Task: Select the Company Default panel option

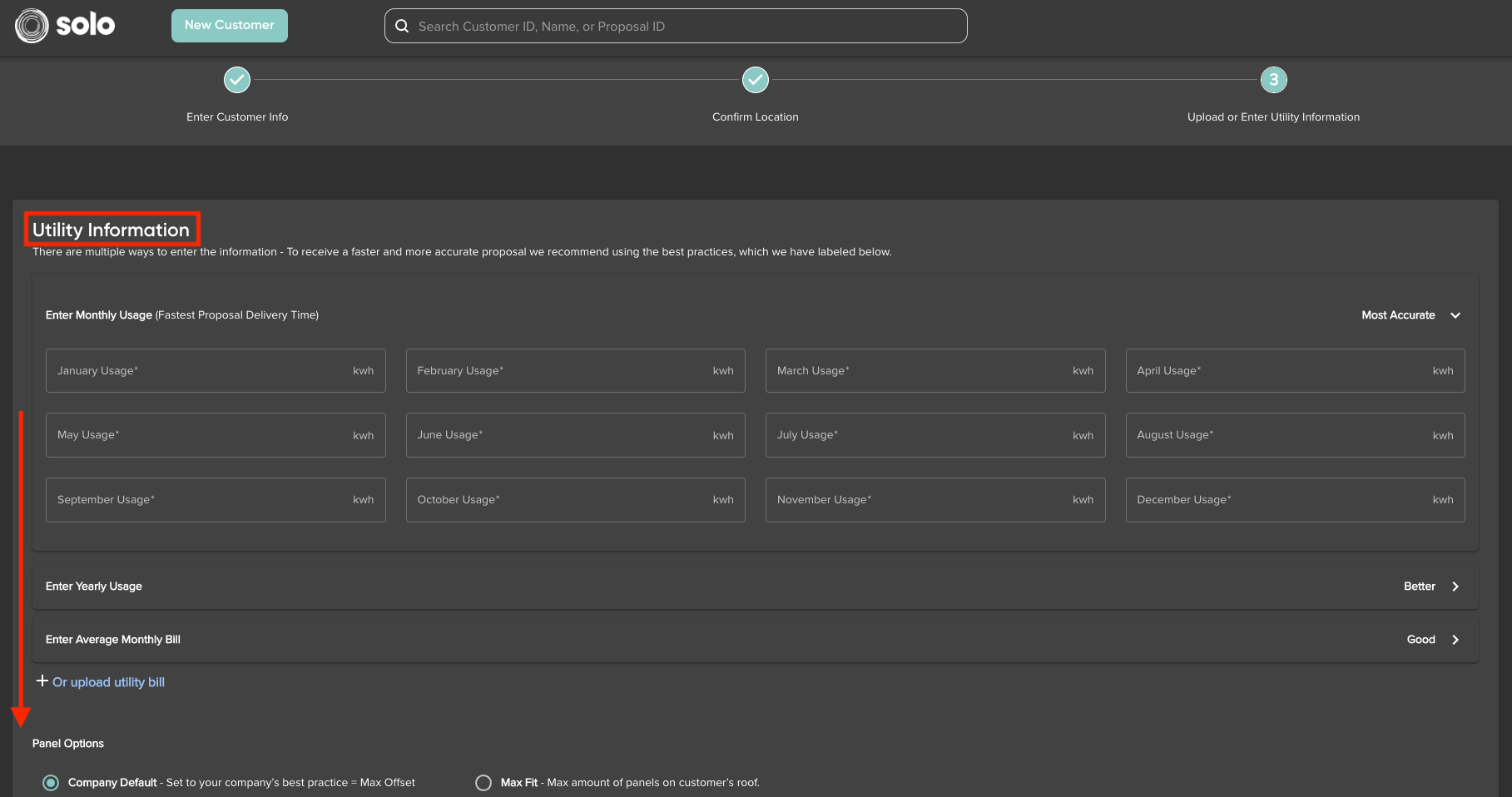Action: [51, 782]
